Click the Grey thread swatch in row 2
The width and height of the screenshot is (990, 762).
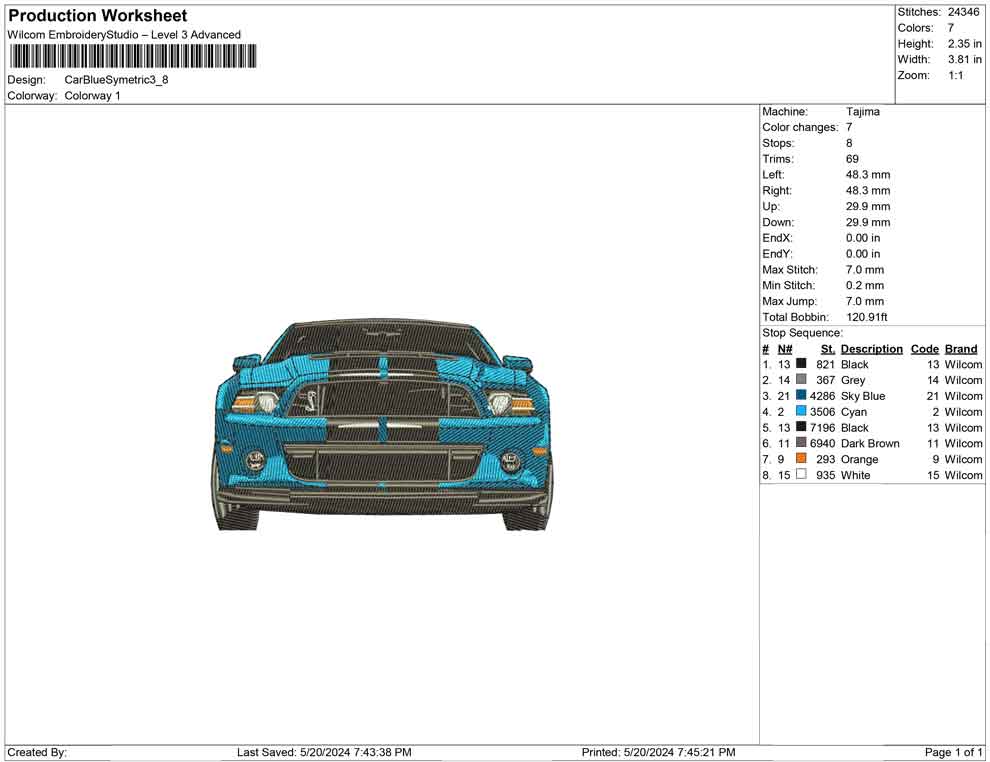click(801, 379)
